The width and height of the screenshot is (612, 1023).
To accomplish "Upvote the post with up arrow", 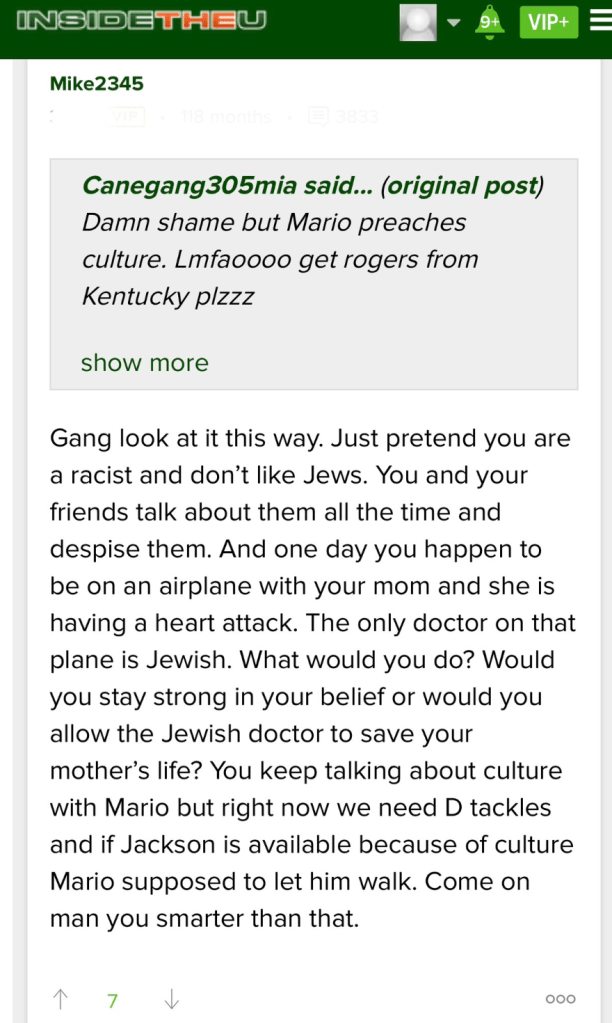I will point(61,999).
